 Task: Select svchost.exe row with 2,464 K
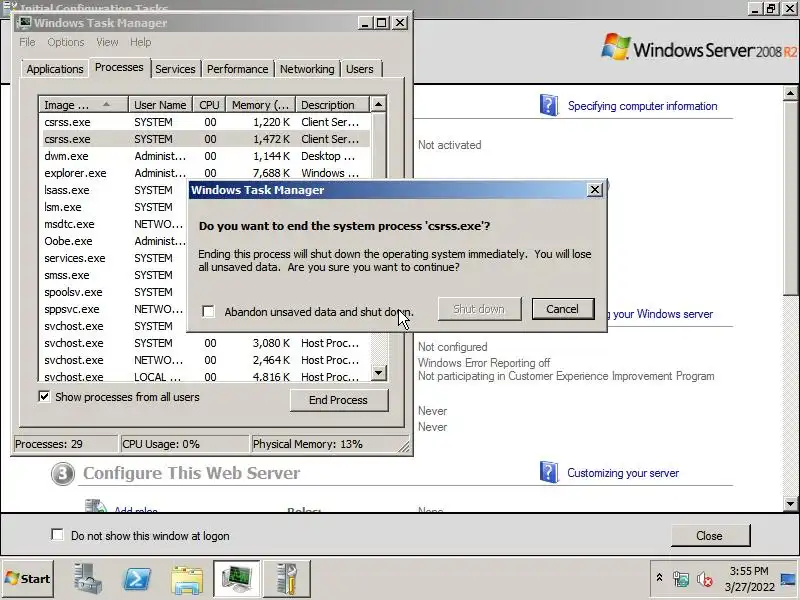click(204, 360)
